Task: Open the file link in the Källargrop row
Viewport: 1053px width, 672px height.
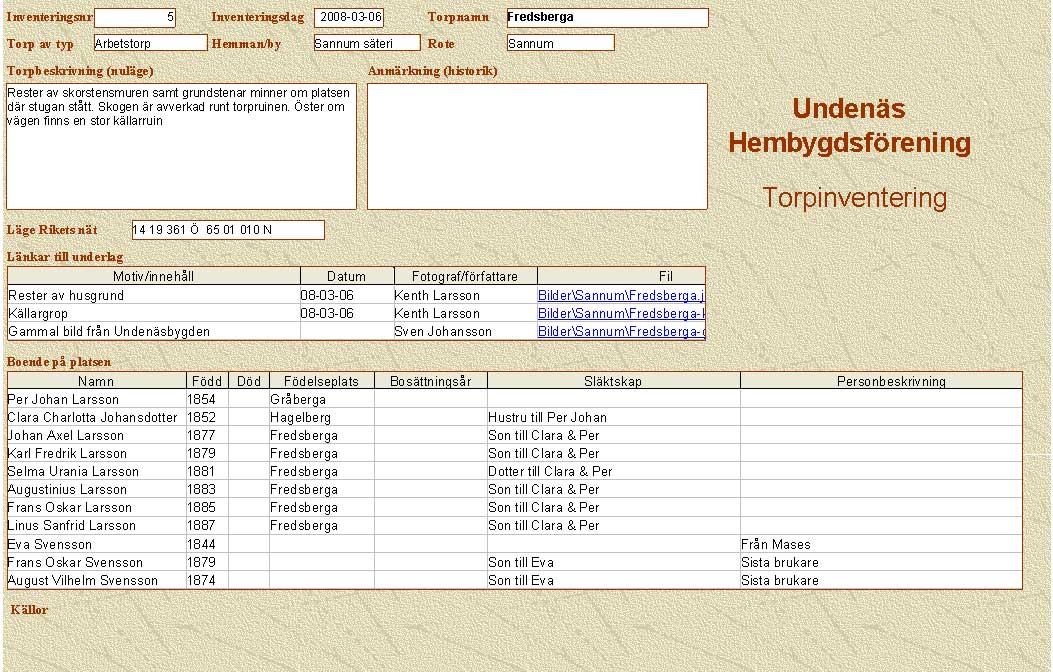Action: 621,314
